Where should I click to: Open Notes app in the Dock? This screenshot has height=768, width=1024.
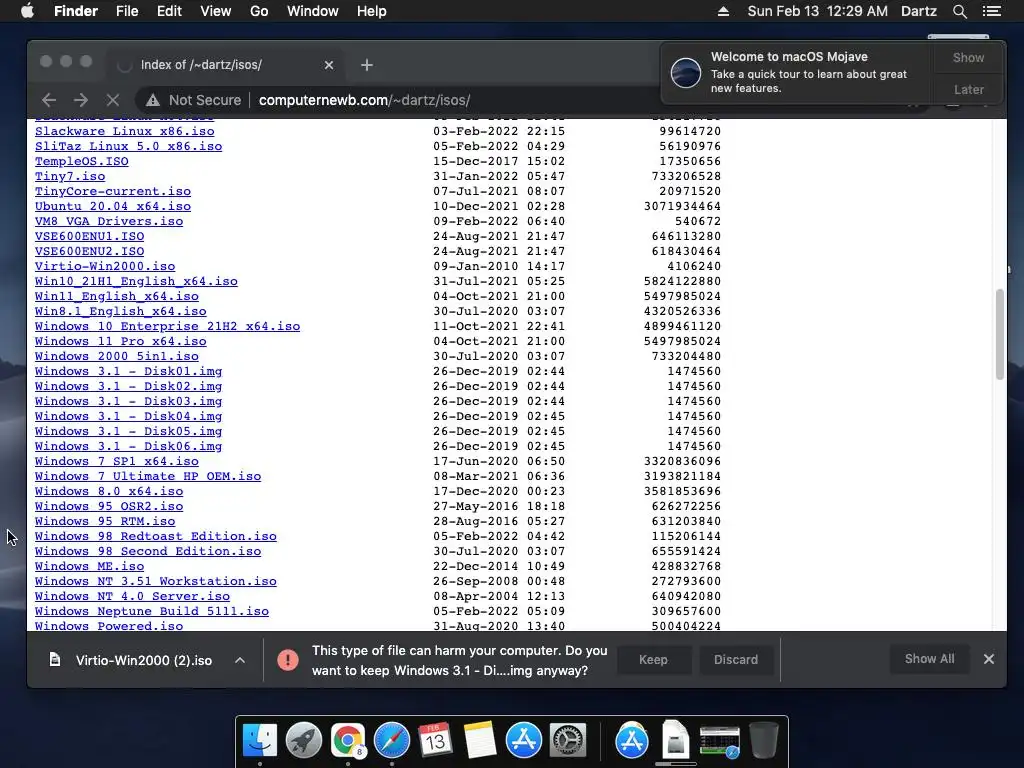pyautogui.click(x=479, y=741)
